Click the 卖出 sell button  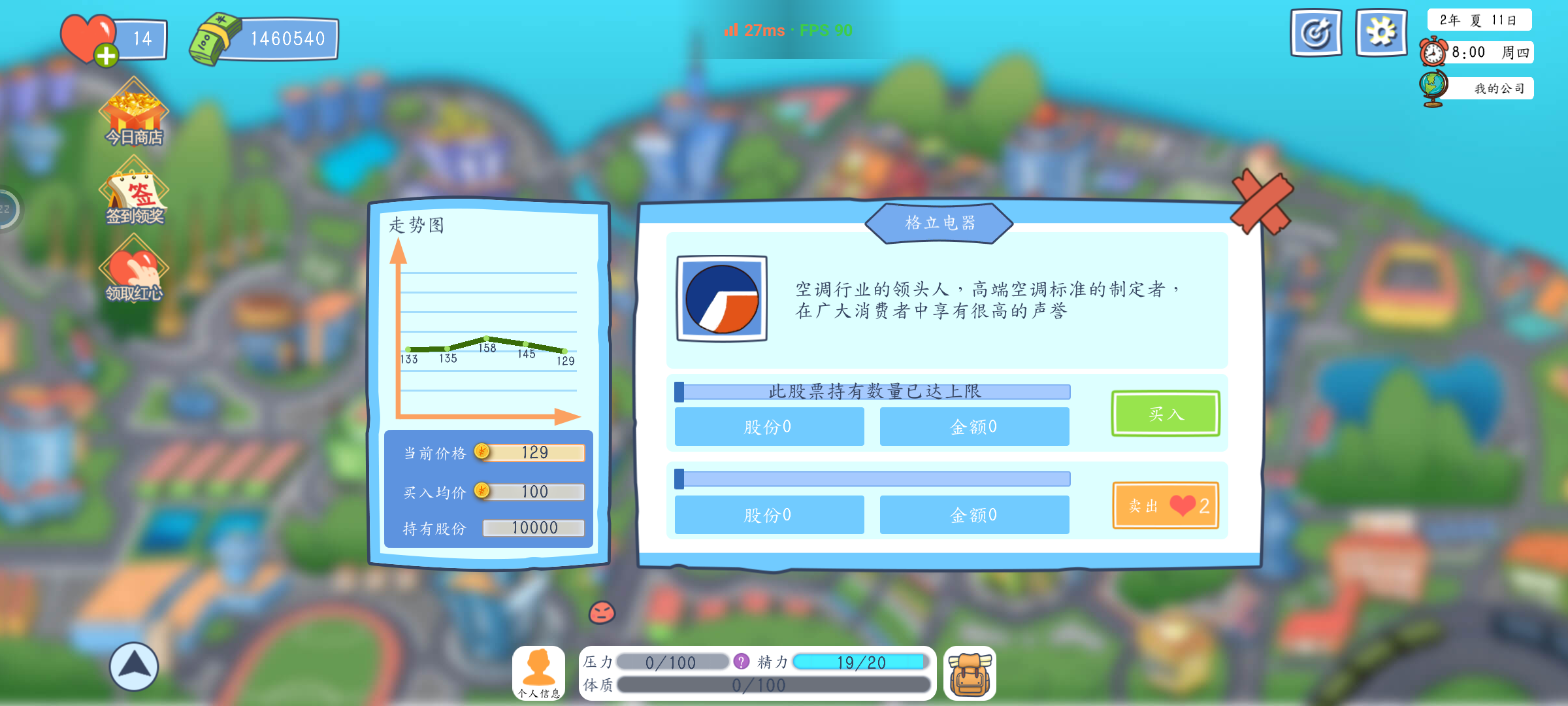pyautogui.click(x=1166, y=505)
